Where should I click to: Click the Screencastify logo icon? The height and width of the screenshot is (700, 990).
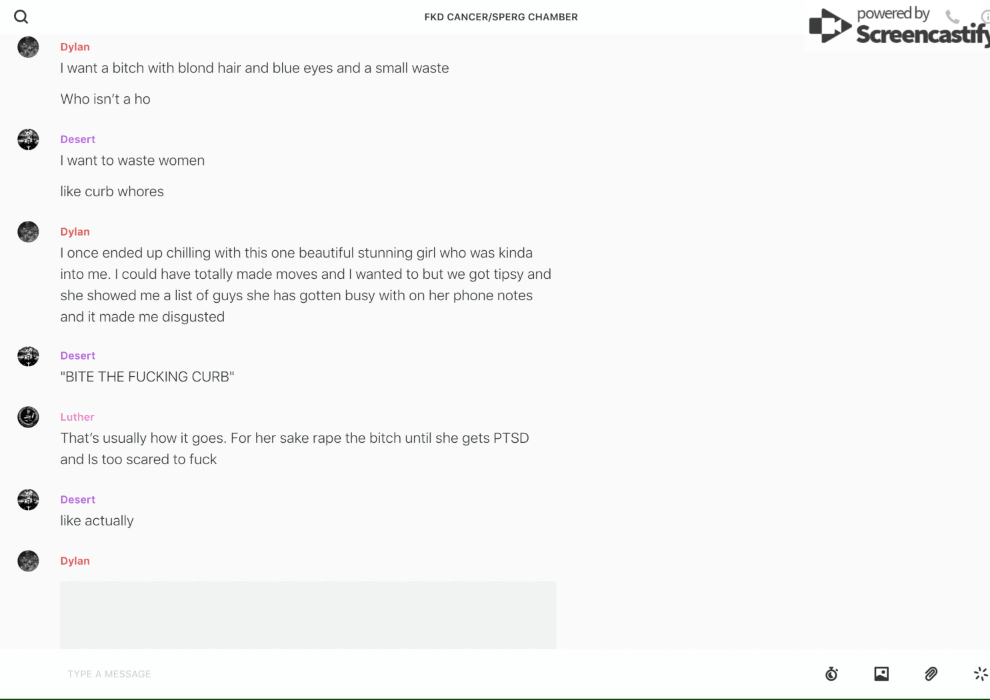pos(829,27)
